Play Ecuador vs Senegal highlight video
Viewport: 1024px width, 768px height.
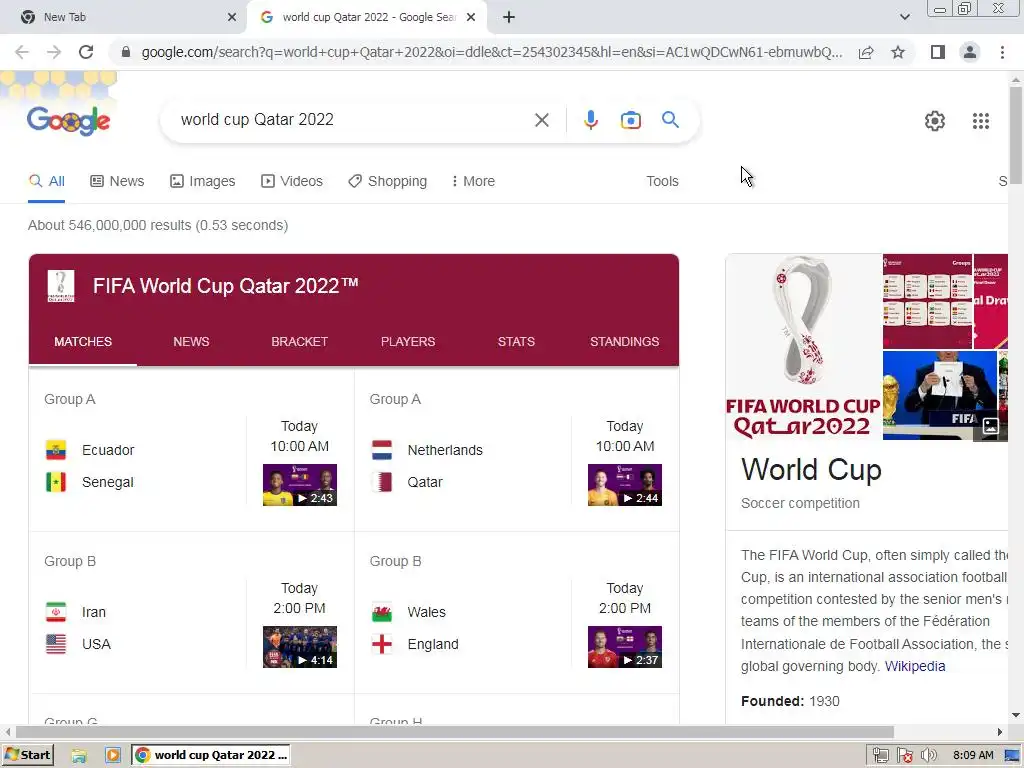(x=300, y=485)
